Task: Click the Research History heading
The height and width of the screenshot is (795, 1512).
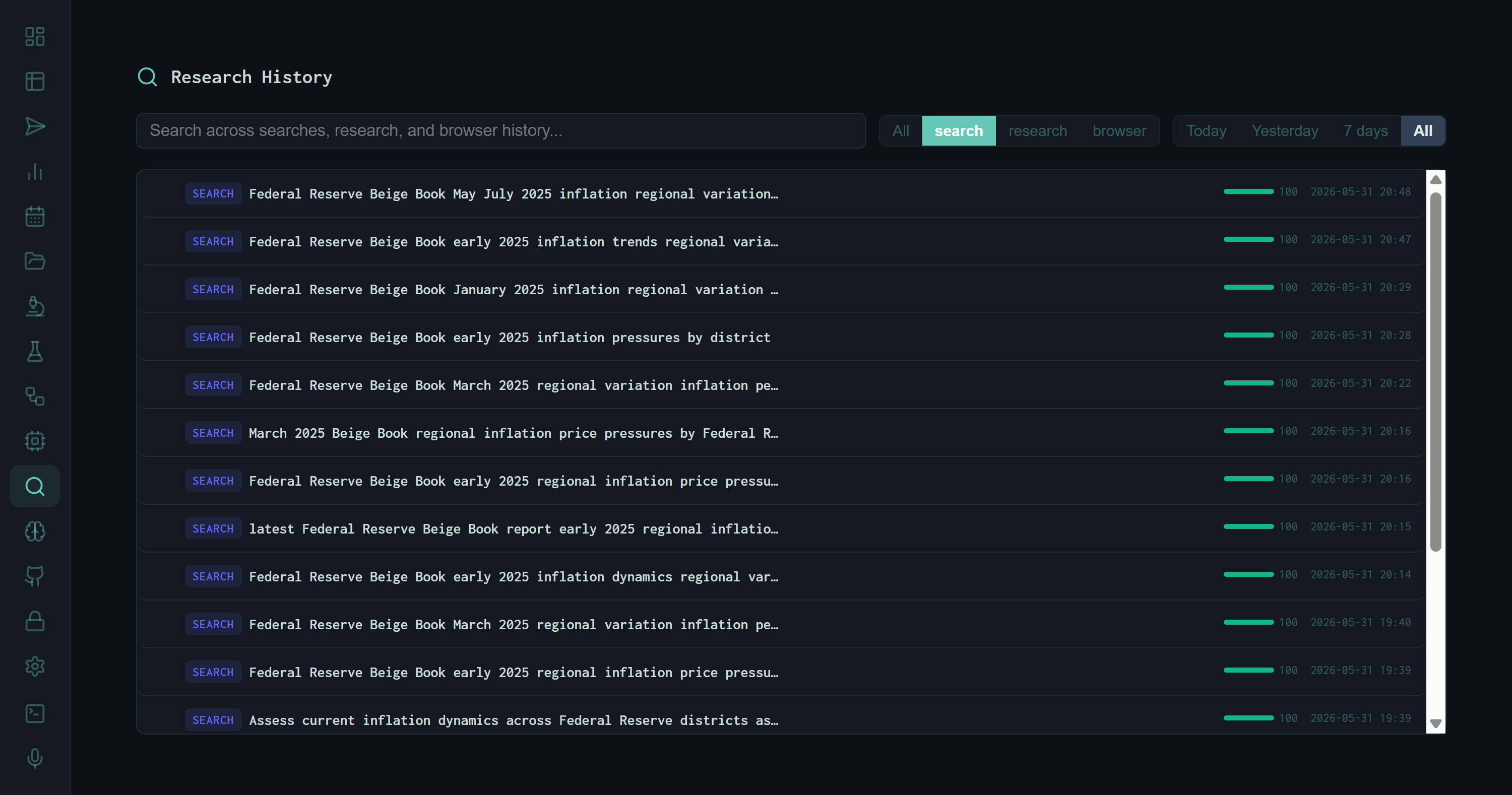Action: 251,77
